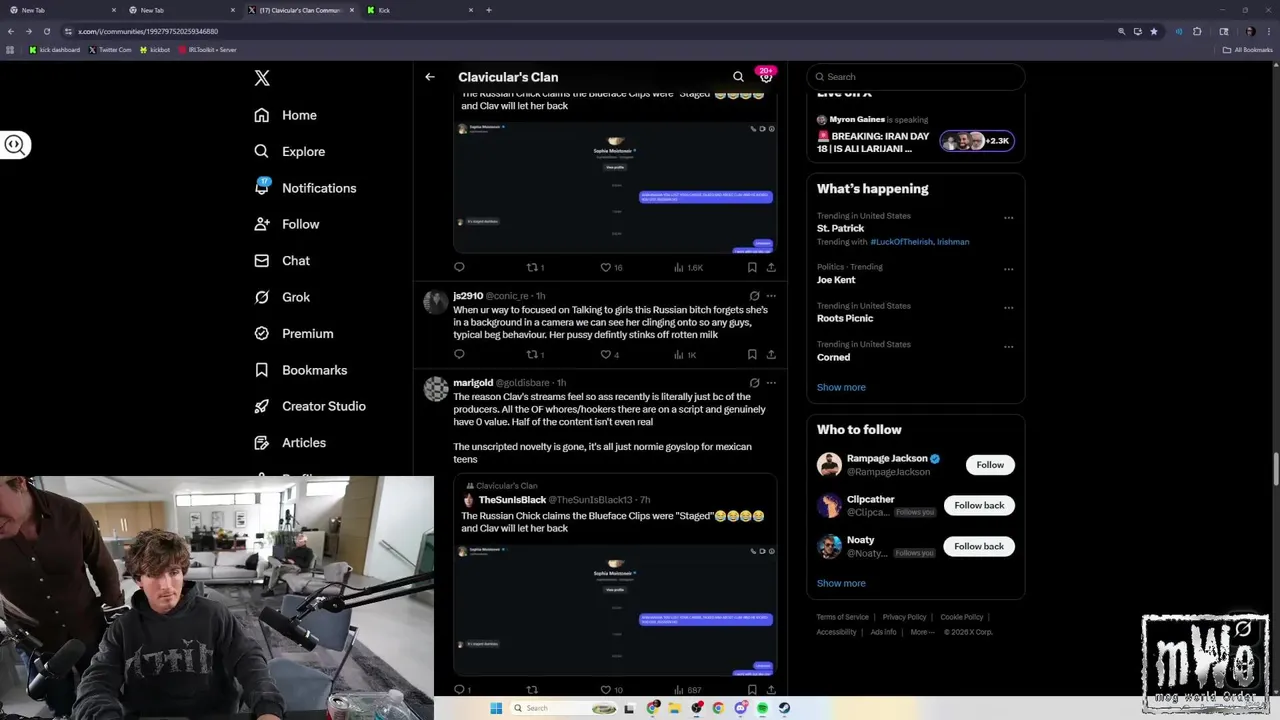Switch to the first New Tab
Image resolution: width=1280 pixels, height=720 pixels.
[x=62, y=10]
